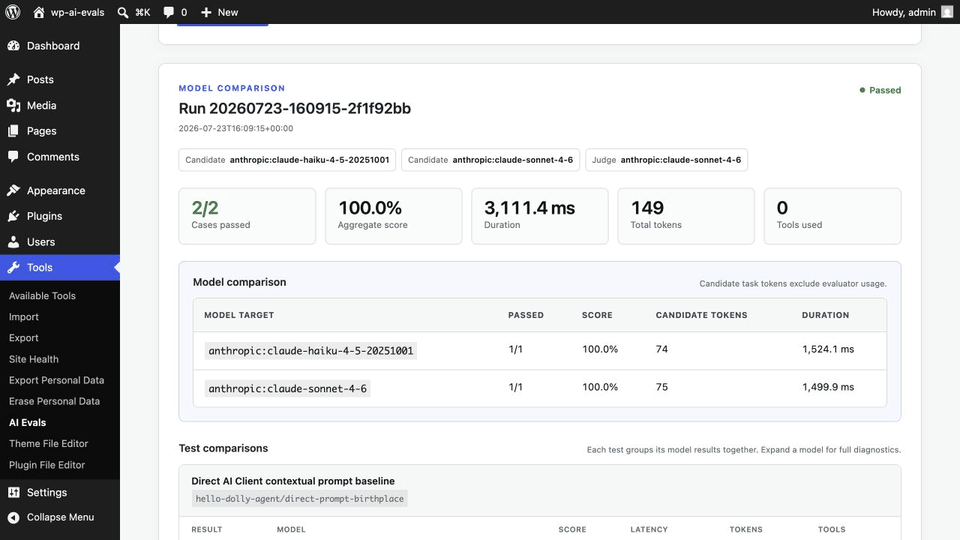Image resolution: width=960 pixels, height=540 pixels.
Task: Open the Media library menu
Action: (x=42, y=105)
